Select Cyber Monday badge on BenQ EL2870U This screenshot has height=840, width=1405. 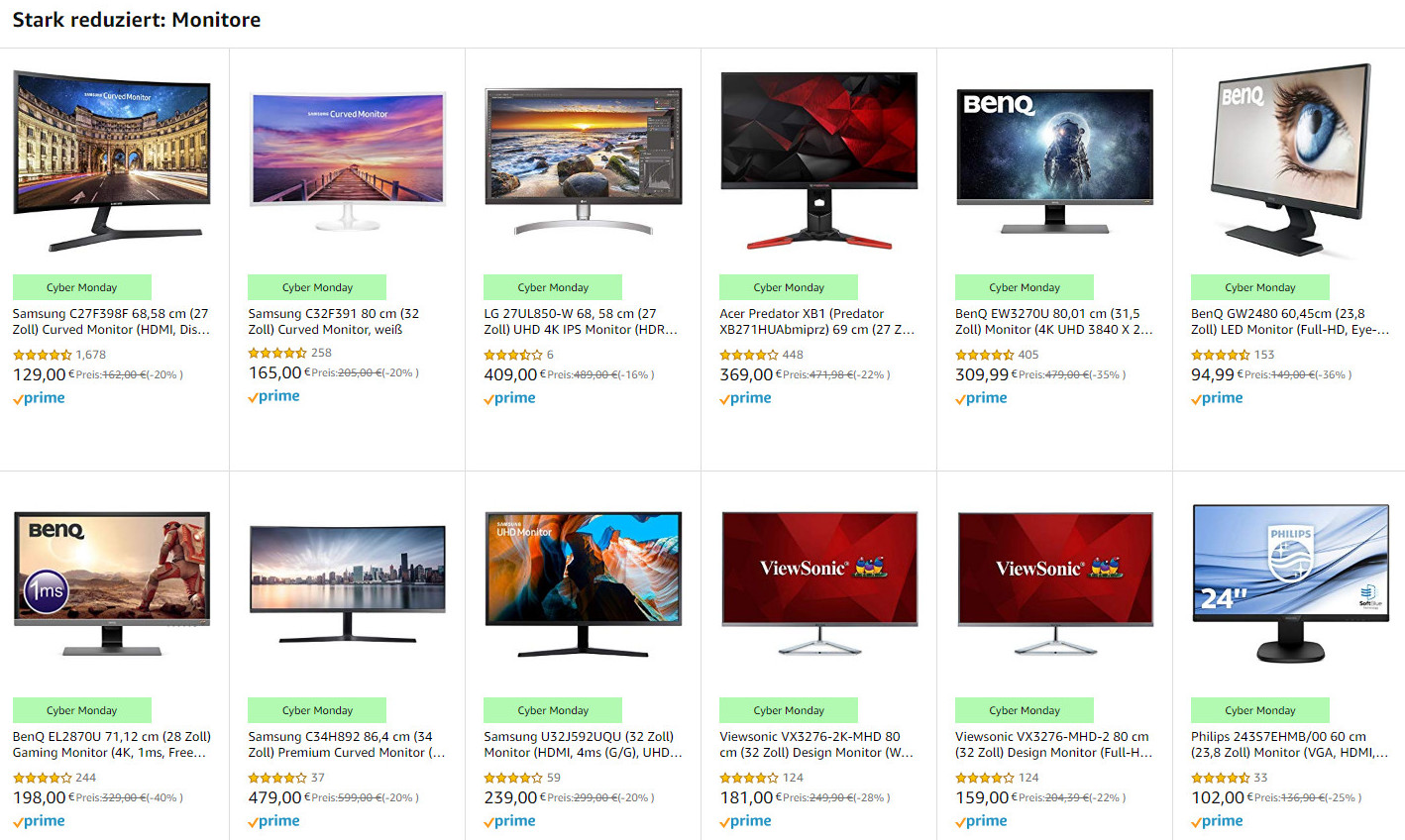click(82, 710)
